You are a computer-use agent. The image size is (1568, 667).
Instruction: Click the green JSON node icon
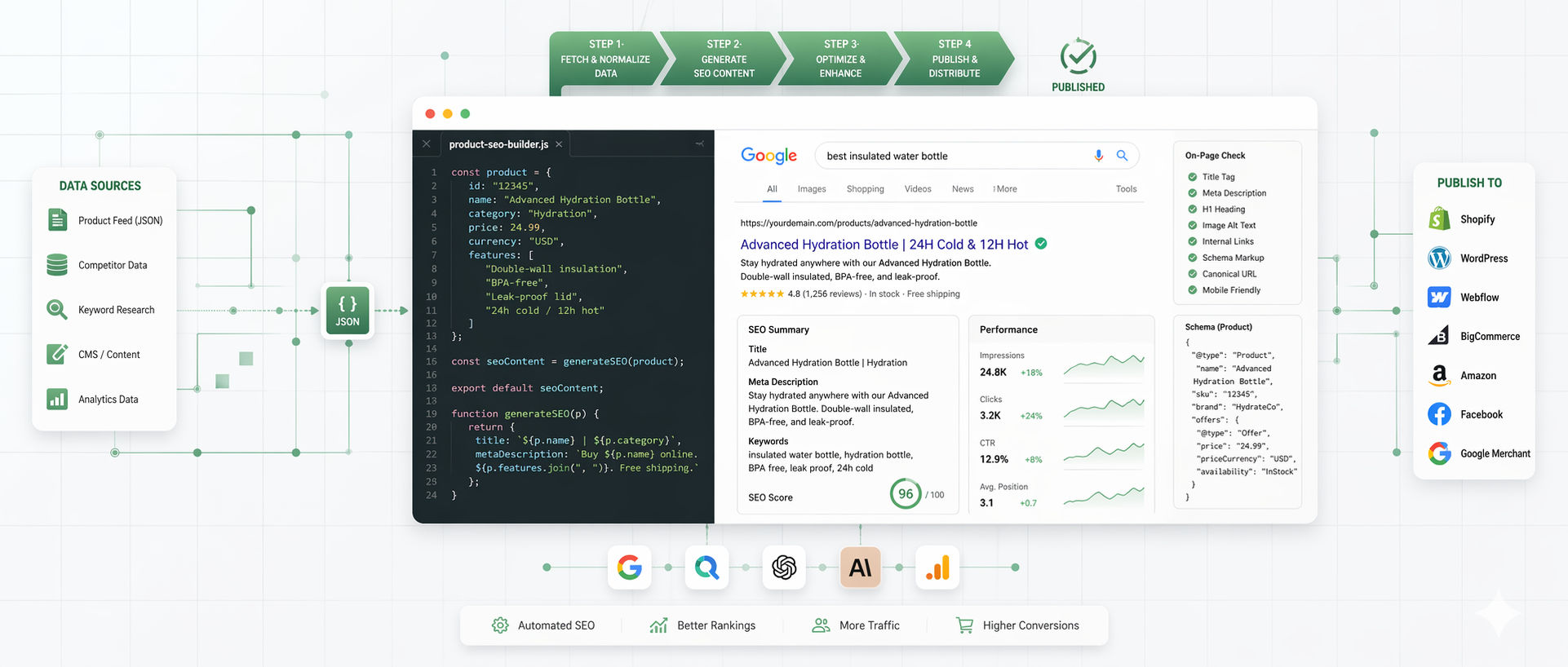(x=348, y=311)
